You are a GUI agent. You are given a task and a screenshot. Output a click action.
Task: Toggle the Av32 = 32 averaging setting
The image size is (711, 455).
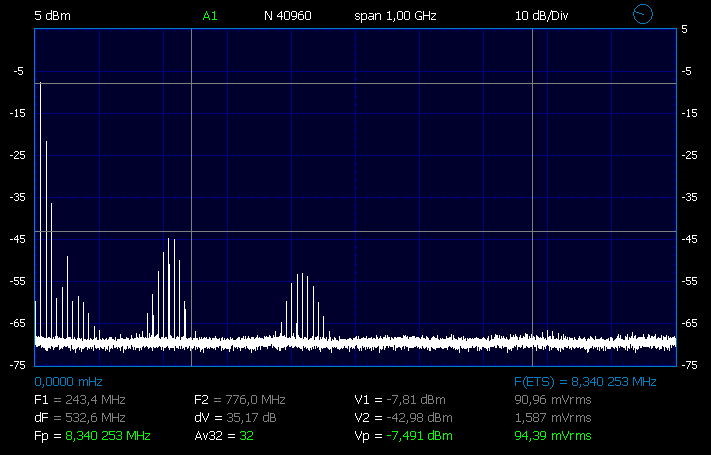[225, 436]
